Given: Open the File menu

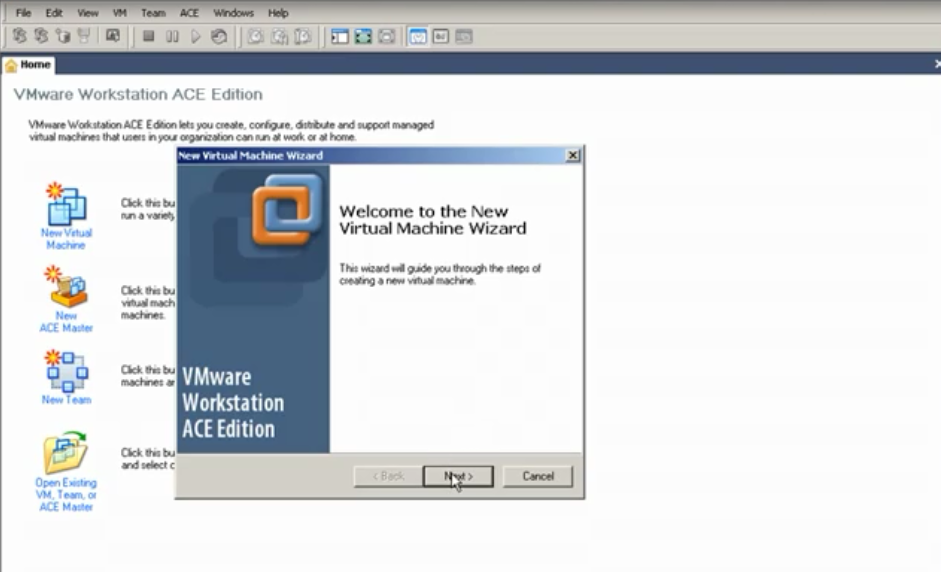Looking at the screenshot, I should (x=23, y=13).
